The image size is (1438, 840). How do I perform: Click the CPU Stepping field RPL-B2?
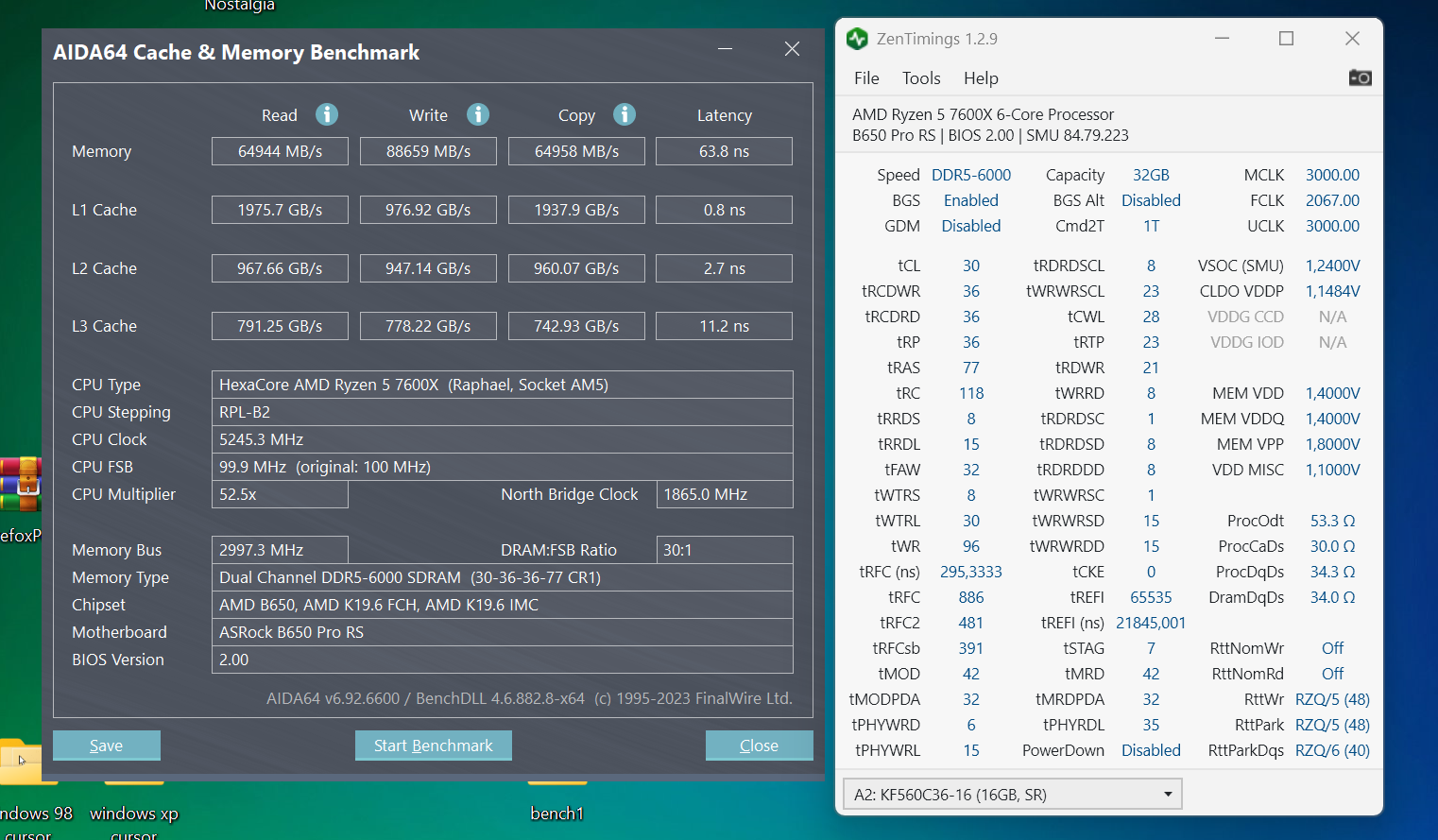pyautogui.click(x=502, y=412)
